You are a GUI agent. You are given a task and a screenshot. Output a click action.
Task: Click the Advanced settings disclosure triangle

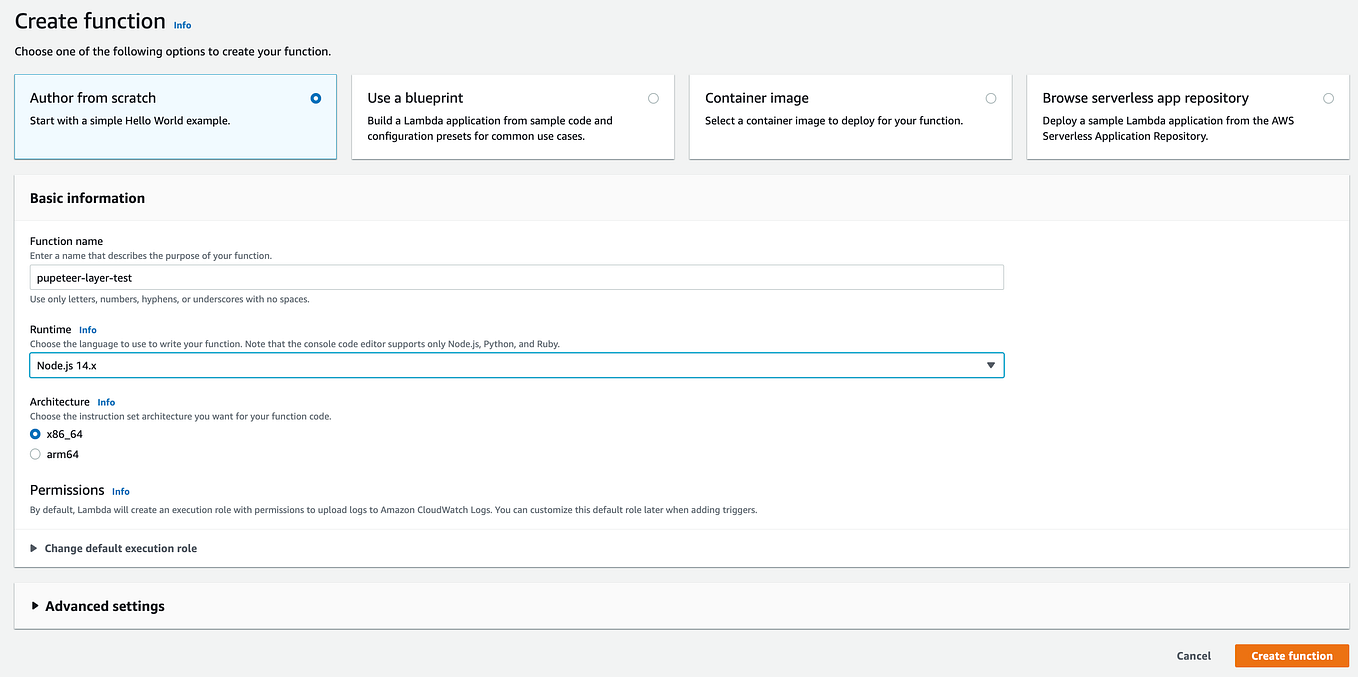[x=33, y=606]
